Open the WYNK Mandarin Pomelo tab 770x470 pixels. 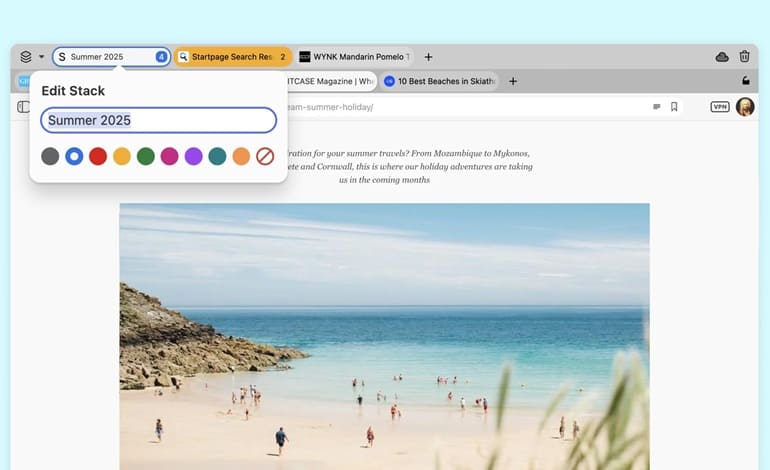(355, 56)
